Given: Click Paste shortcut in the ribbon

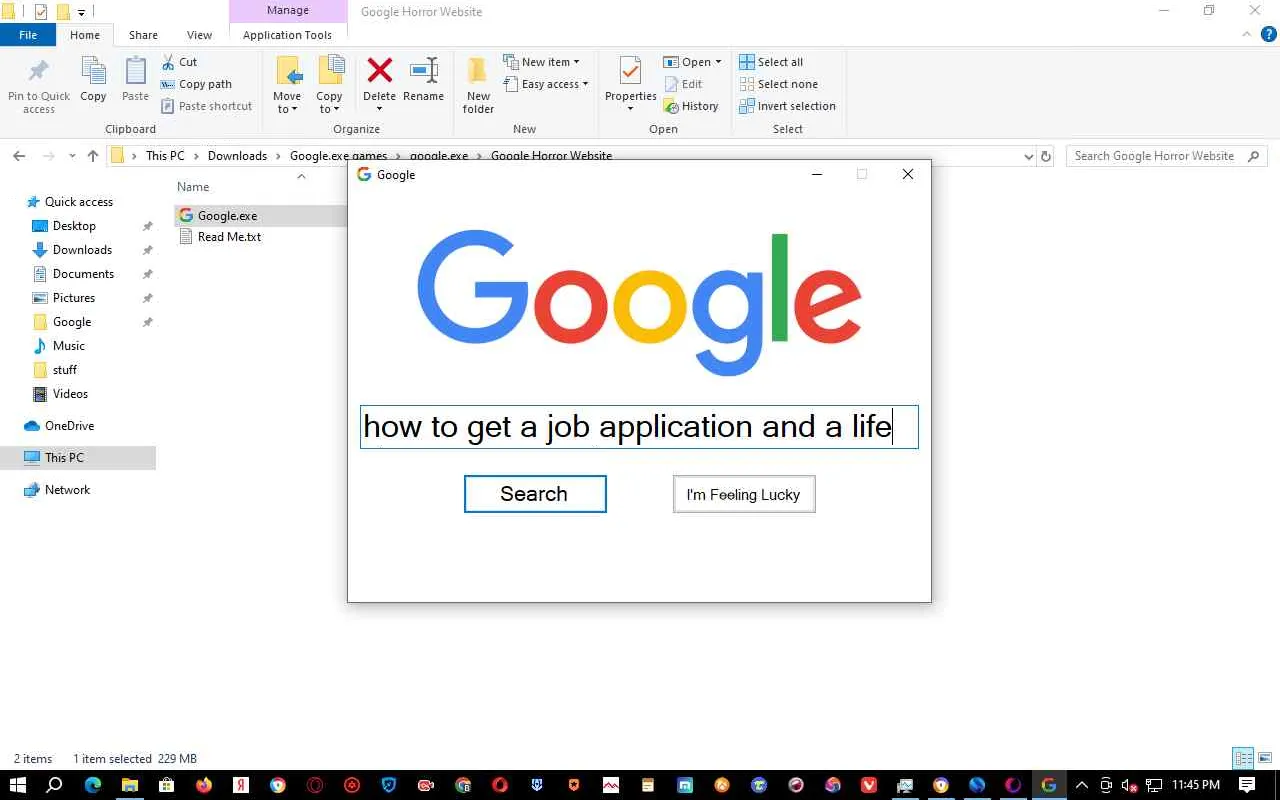Looking at the screenshot, I should coord(206,106).
